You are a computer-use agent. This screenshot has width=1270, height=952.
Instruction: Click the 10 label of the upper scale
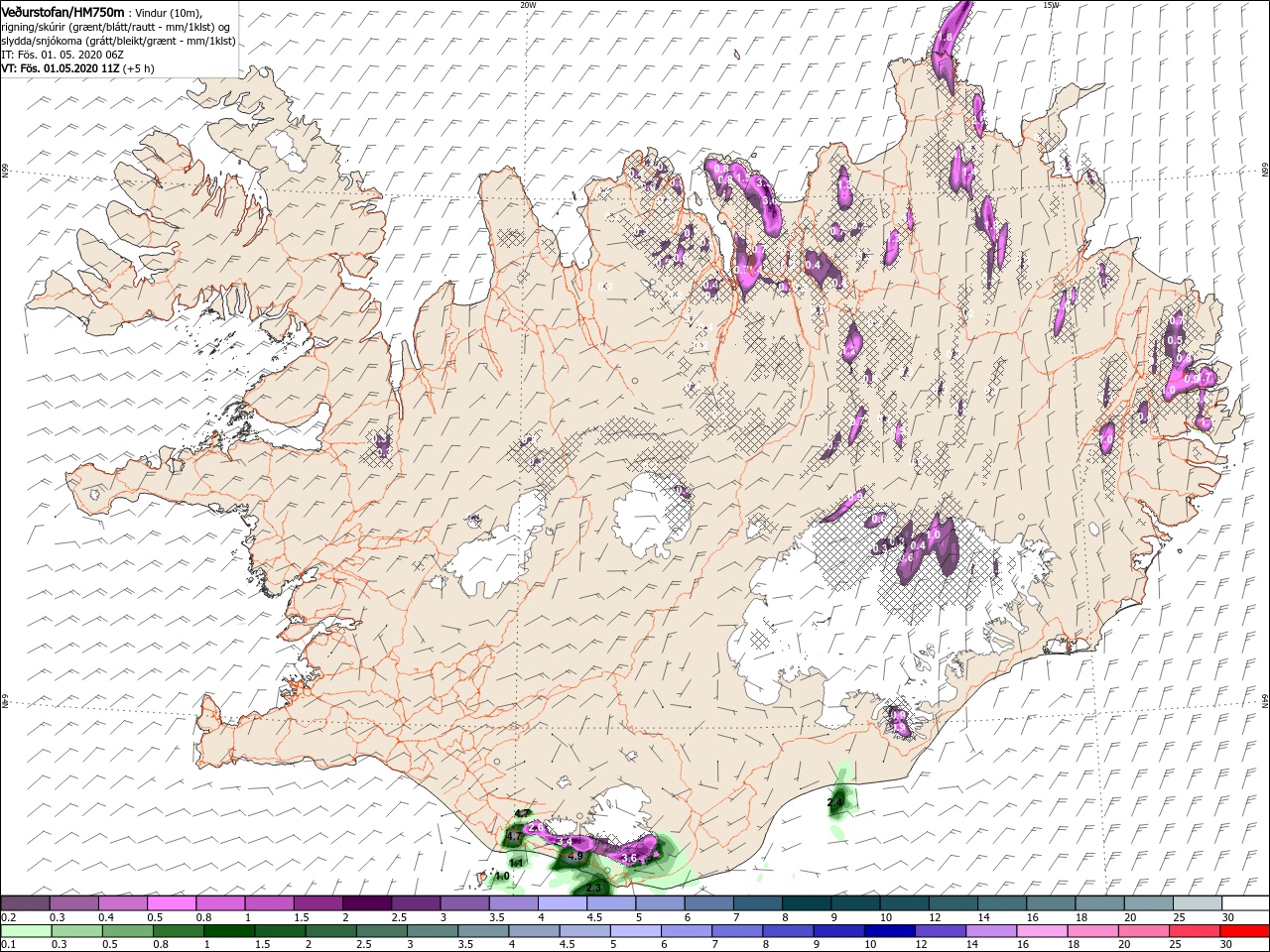coord(886,917)
